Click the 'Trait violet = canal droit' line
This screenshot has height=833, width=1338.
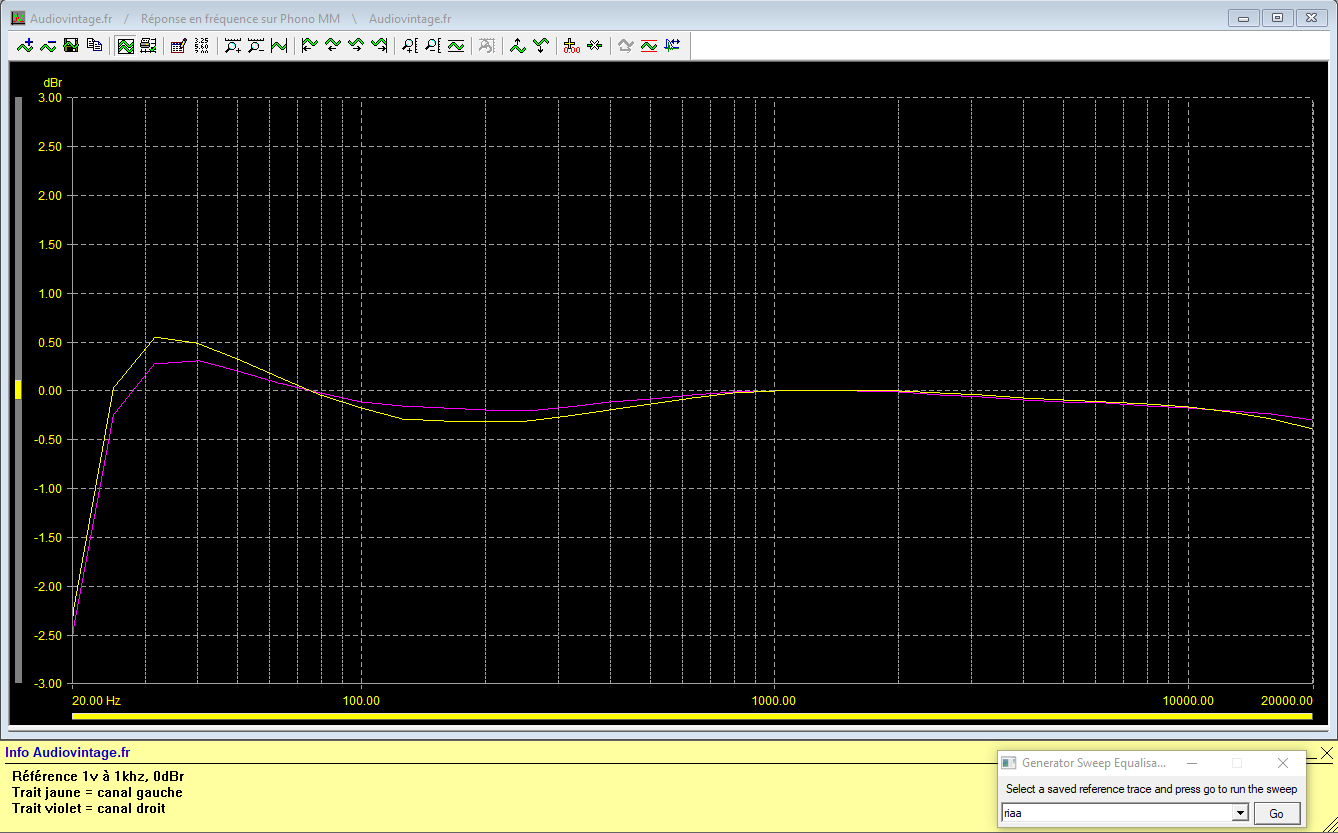pyautogui.click(x=89, y=808)
